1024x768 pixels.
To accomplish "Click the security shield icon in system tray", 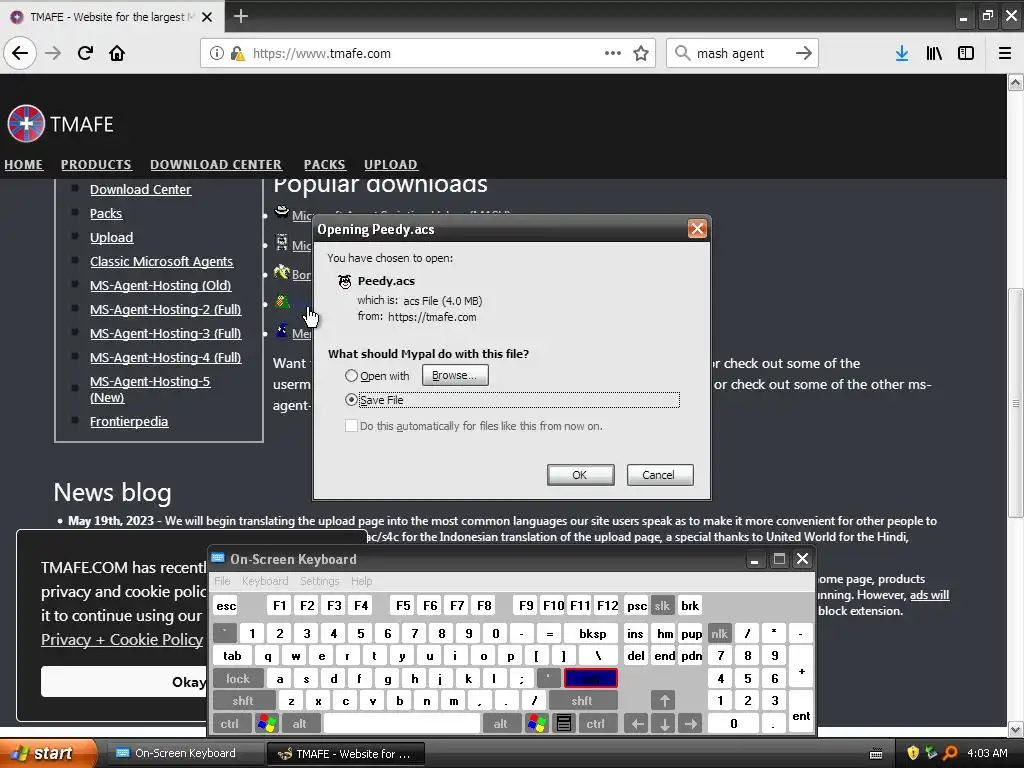I will pos(913,753).
